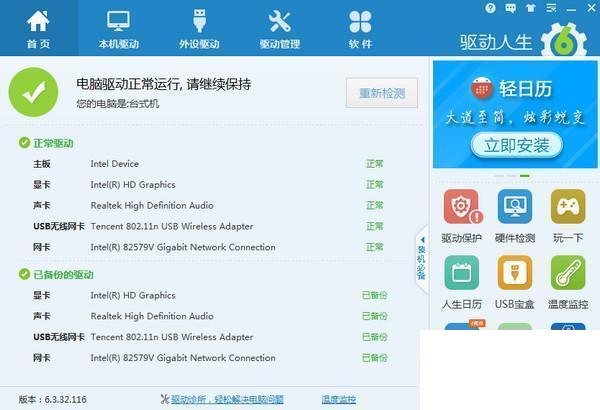Open the feedback chat bubble icon
This screenshot has width=600, height=410.
pyautogui.click(x=510, y=8)
